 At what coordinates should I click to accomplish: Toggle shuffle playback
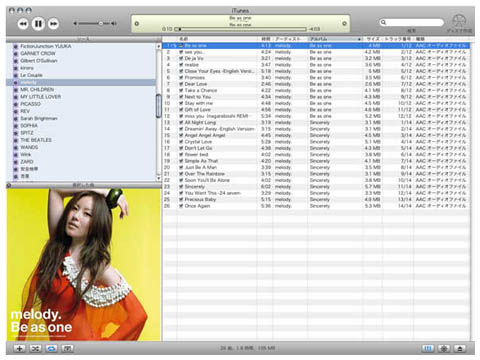coord(35,349)
